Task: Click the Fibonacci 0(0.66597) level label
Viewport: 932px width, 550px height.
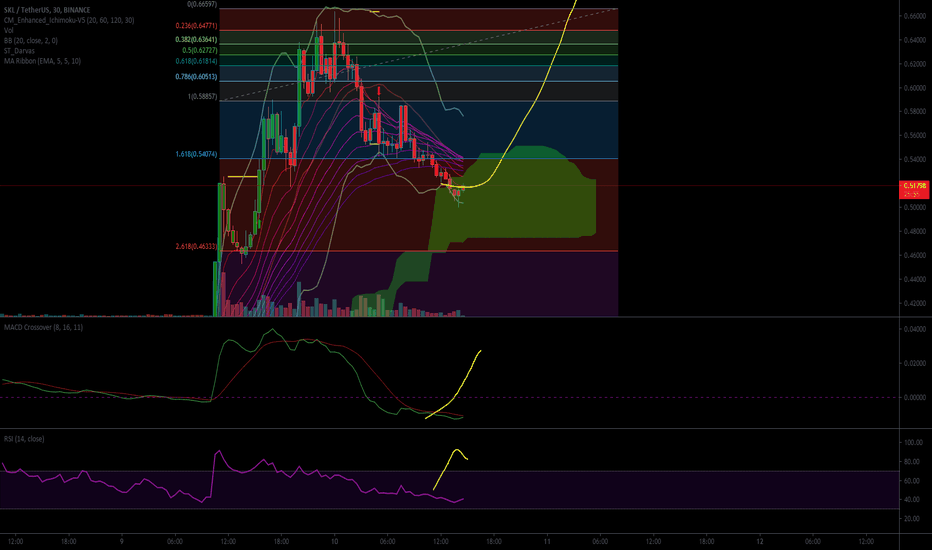Action: click(x=202, y=4)
